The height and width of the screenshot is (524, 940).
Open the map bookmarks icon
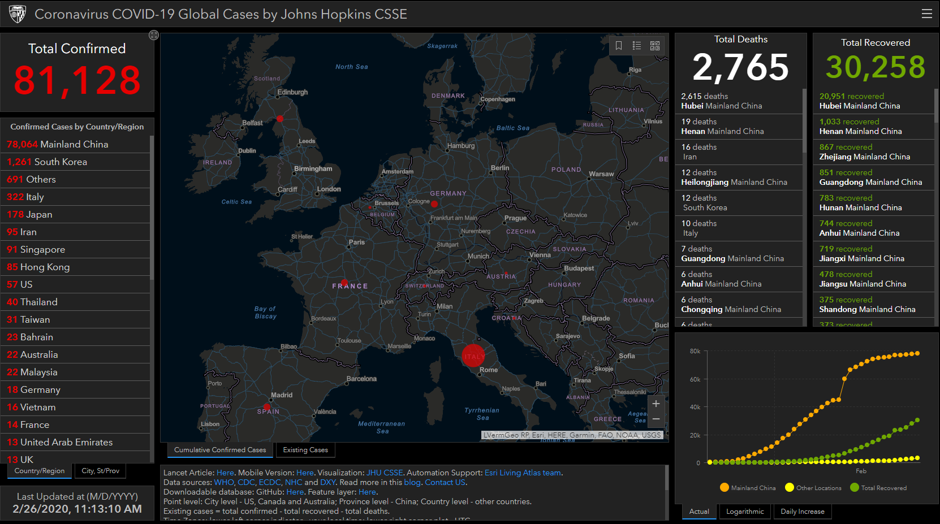619,46
